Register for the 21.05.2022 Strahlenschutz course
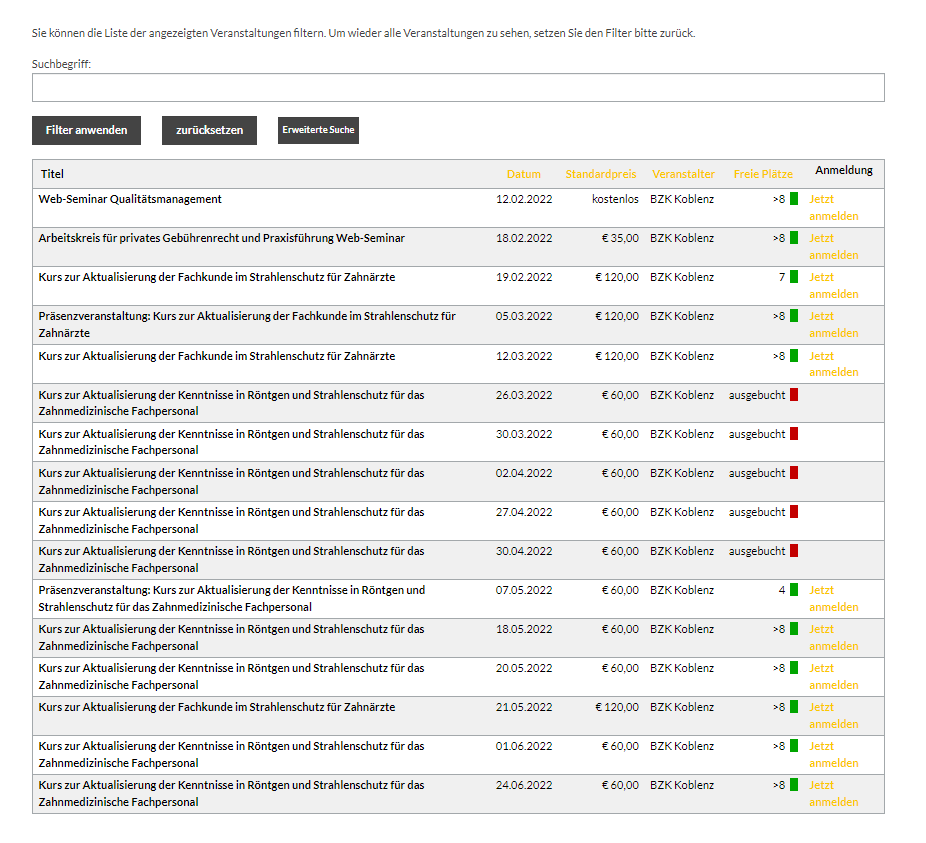926x843 pixels. 833,715
